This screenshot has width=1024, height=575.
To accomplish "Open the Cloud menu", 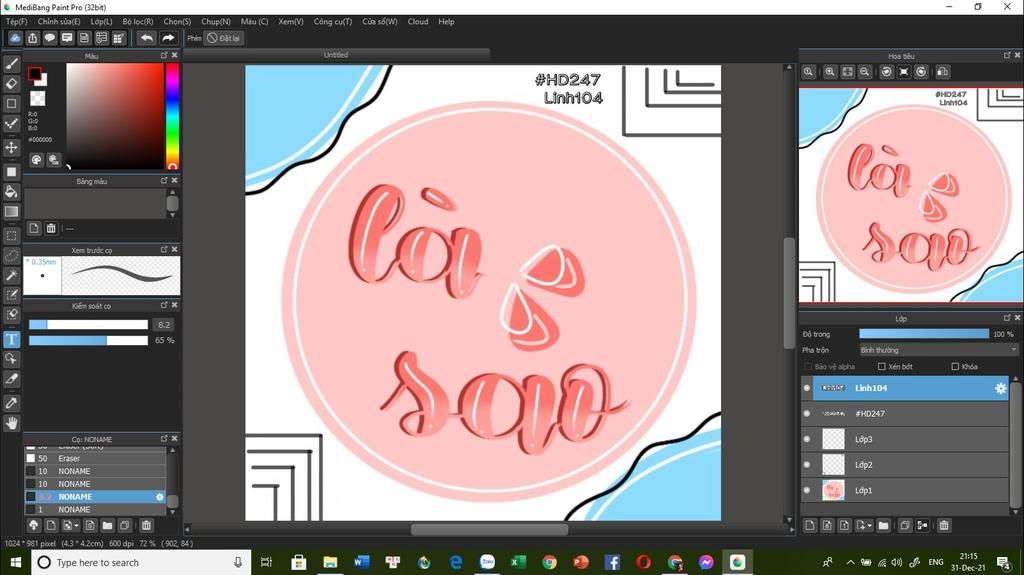I will 418,22.
